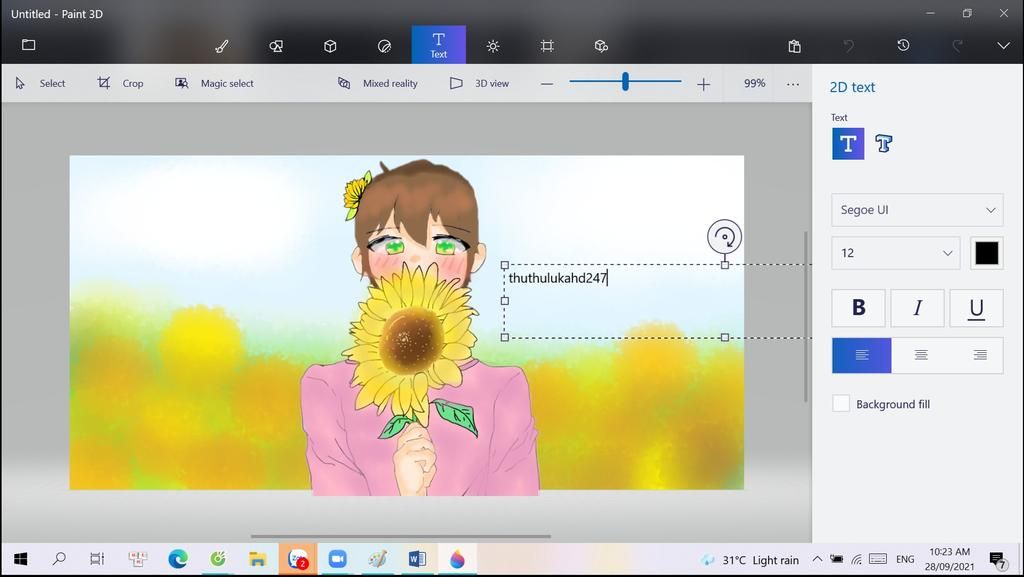Viewport: 1024px width, 577px height.
Task: Expand the top bar chevron menu
Action: (1004, 46)
